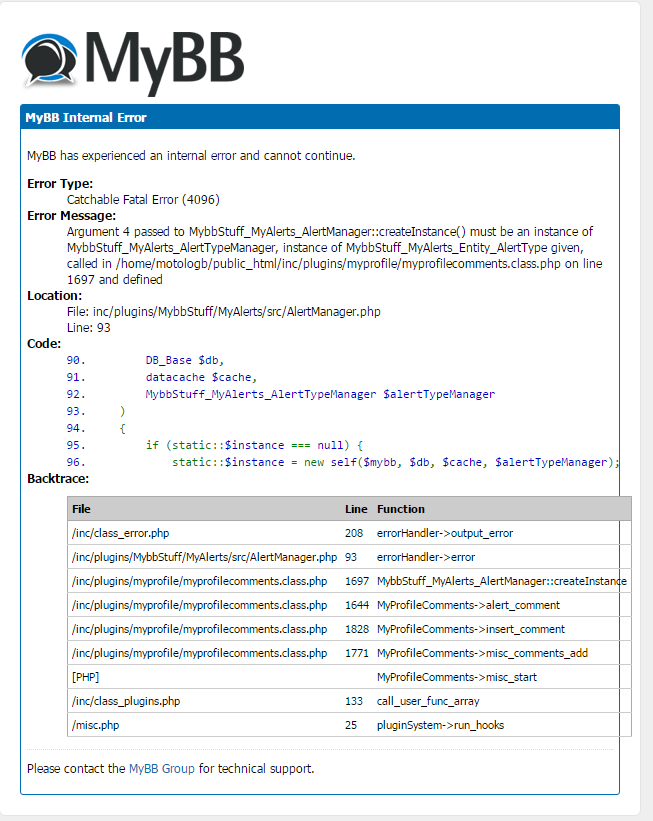
Task: Click the 'Location:' label
Action: point(54,296)
